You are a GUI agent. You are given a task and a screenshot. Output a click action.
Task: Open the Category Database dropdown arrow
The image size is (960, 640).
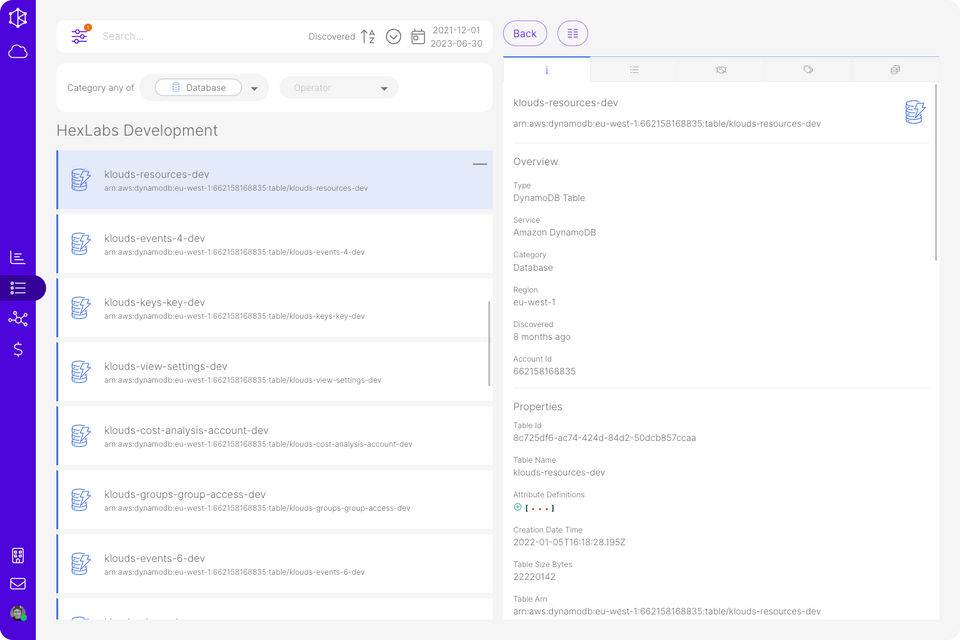tap(255, 88)
